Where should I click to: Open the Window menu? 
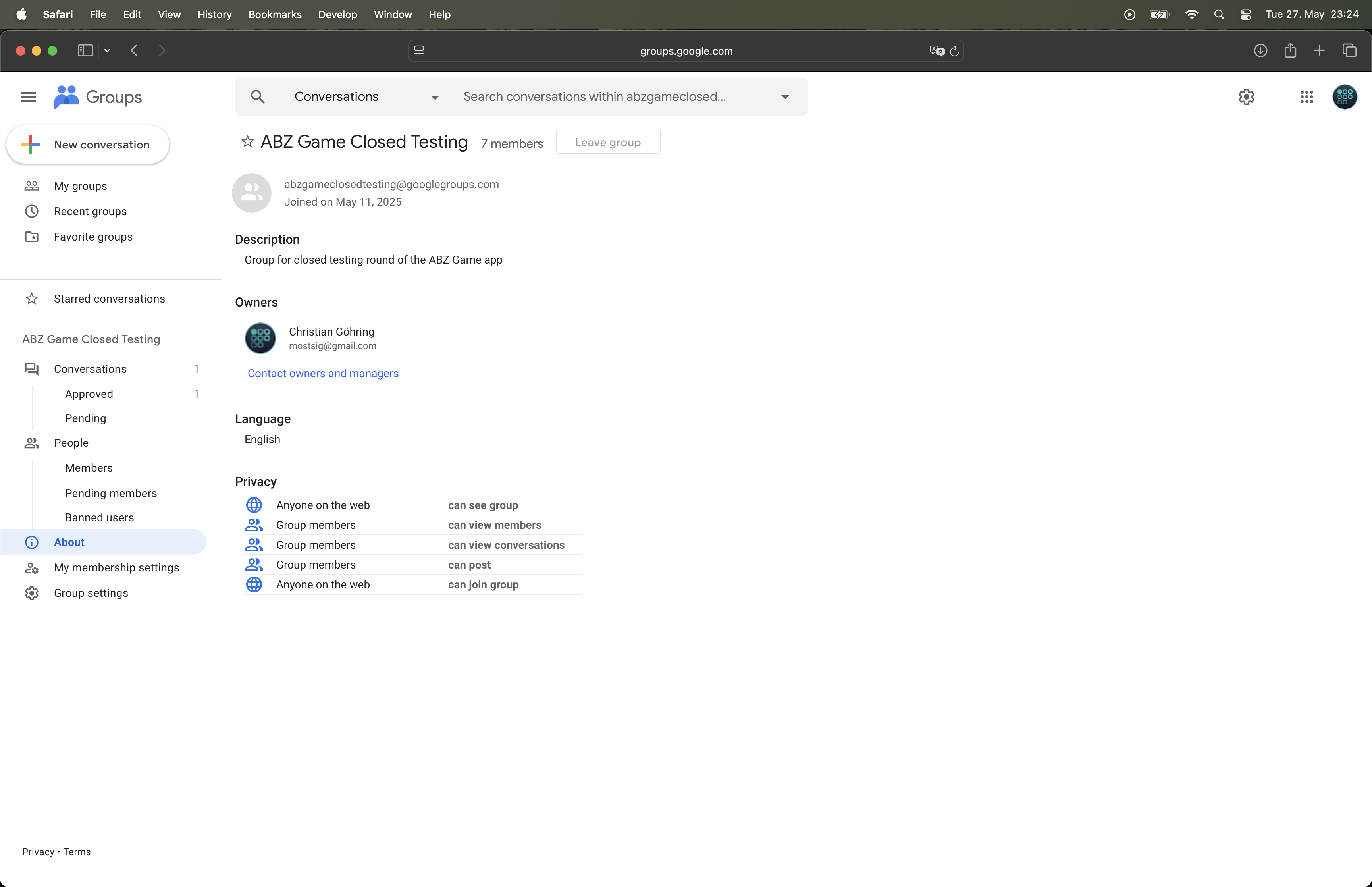pyautogui.click(x=393, y=14)
